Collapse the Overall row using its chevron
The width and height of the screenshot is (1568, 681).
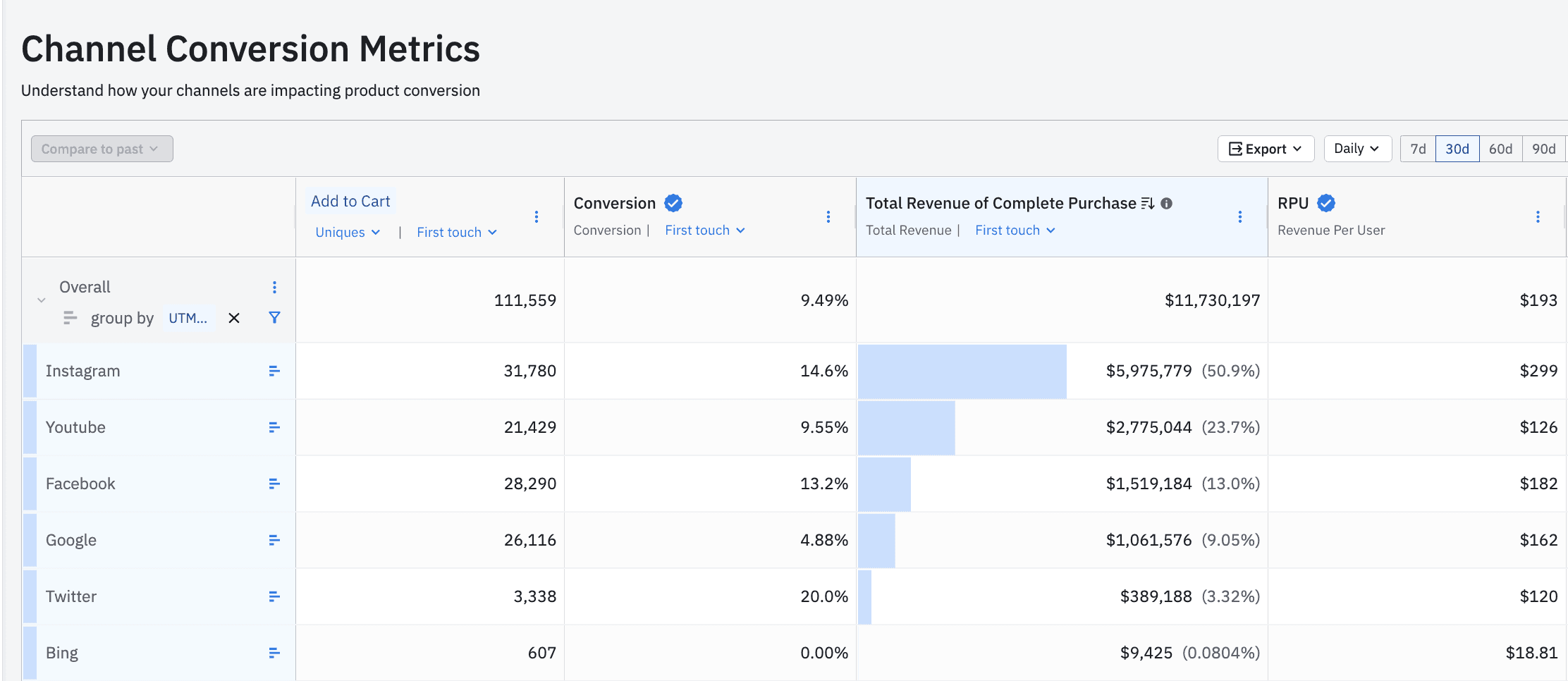coord(41,300)
